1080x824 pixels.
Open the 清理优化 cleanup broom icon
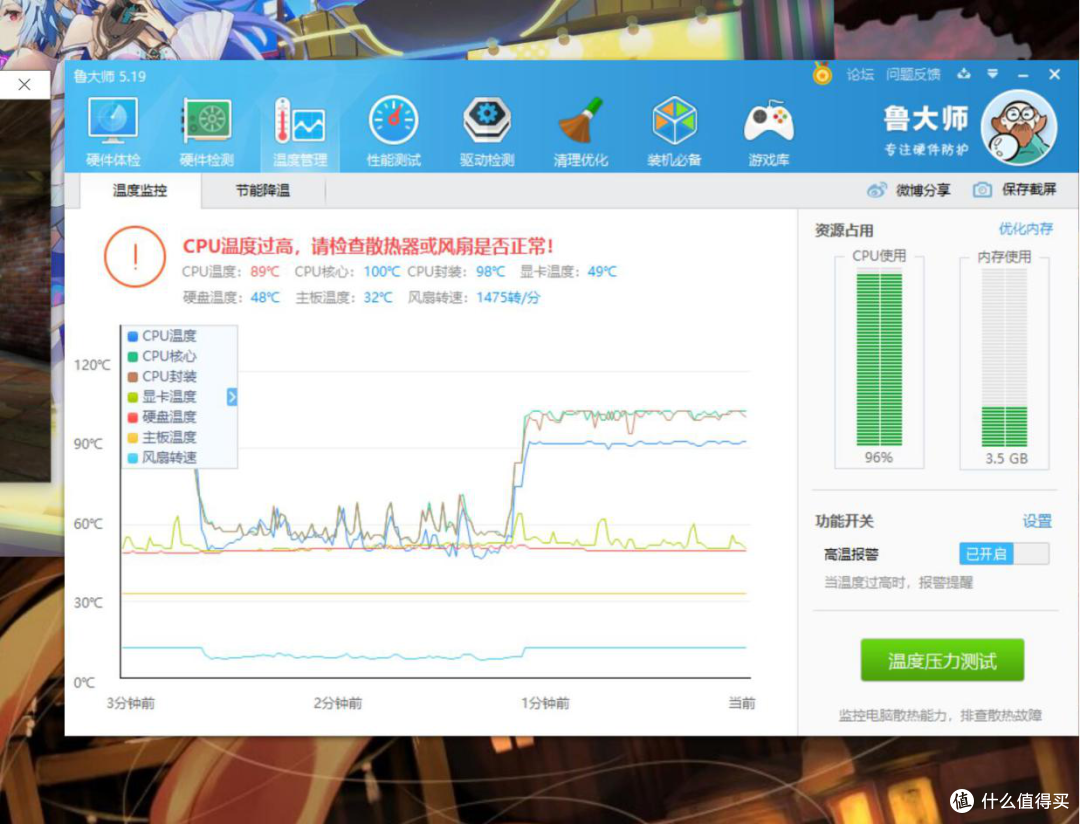[x=581, y=132]
